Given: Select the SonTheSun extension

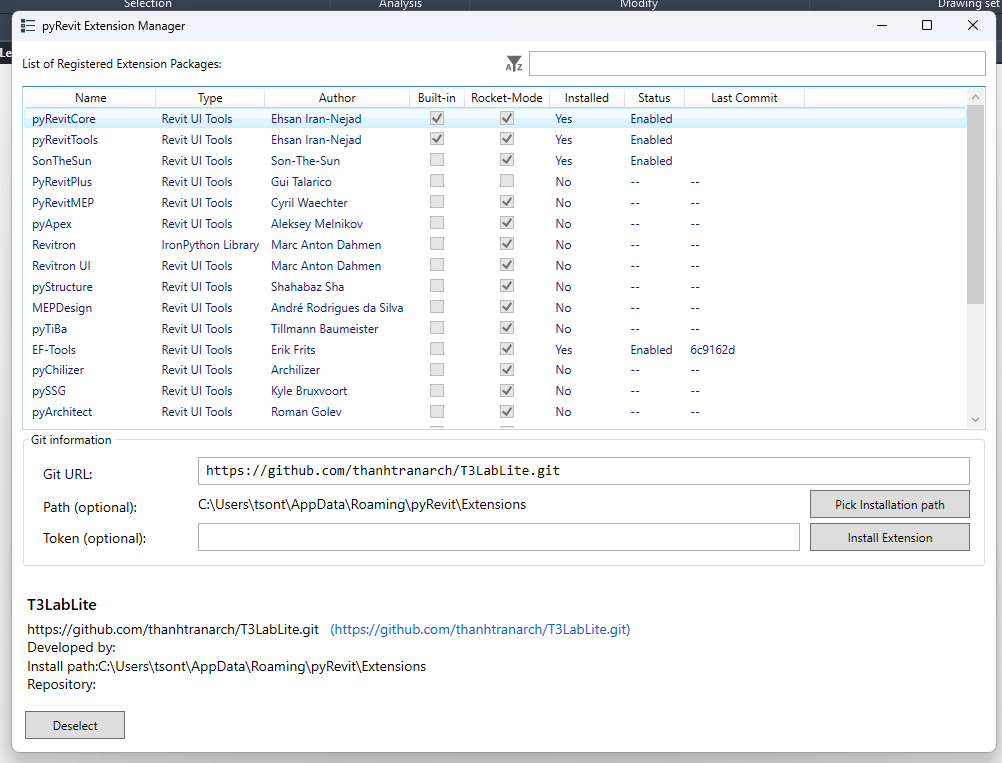Looking at the screenshot, I should [x=495, y=160].
